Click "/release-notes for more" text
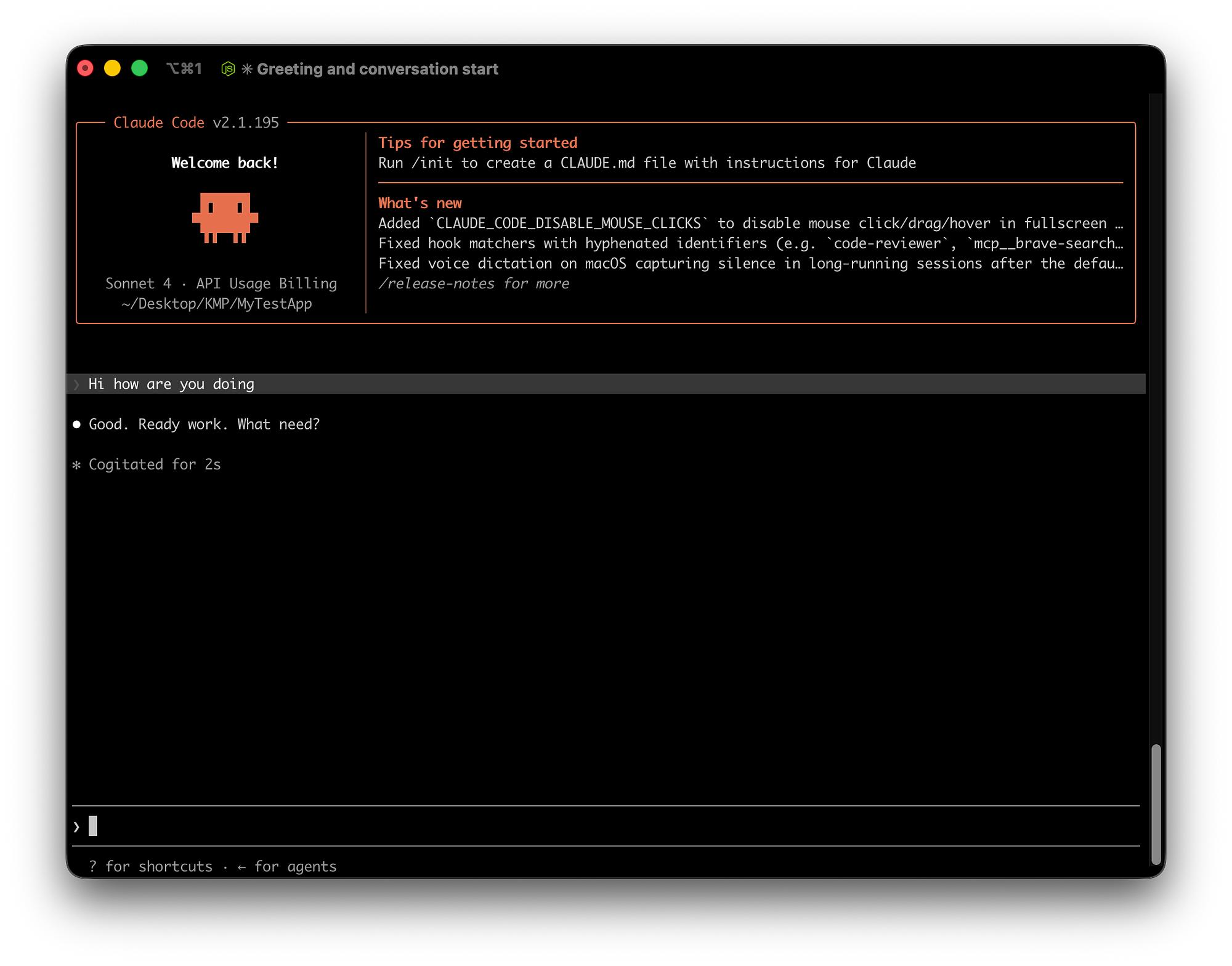The height and width of the screenshot is (966, 1232). tap(474, 284)
